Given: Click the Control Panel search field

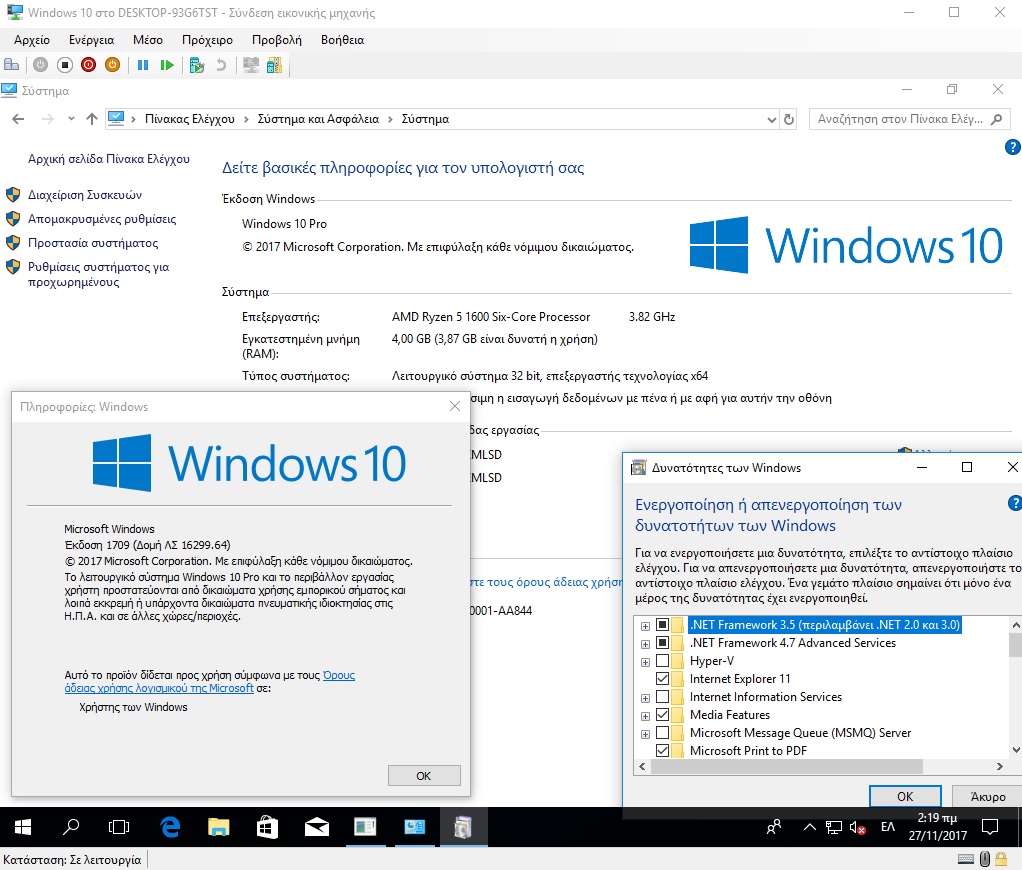Looking at the screenshot, I should [910, 119].
